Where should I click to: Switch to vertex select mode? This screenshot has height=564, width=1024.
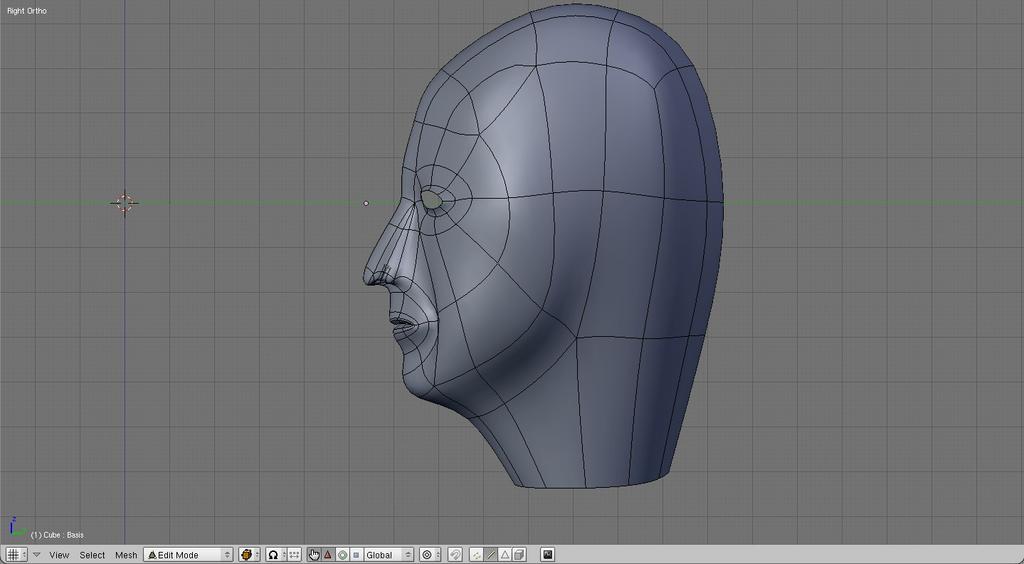[x=476, y=555]
